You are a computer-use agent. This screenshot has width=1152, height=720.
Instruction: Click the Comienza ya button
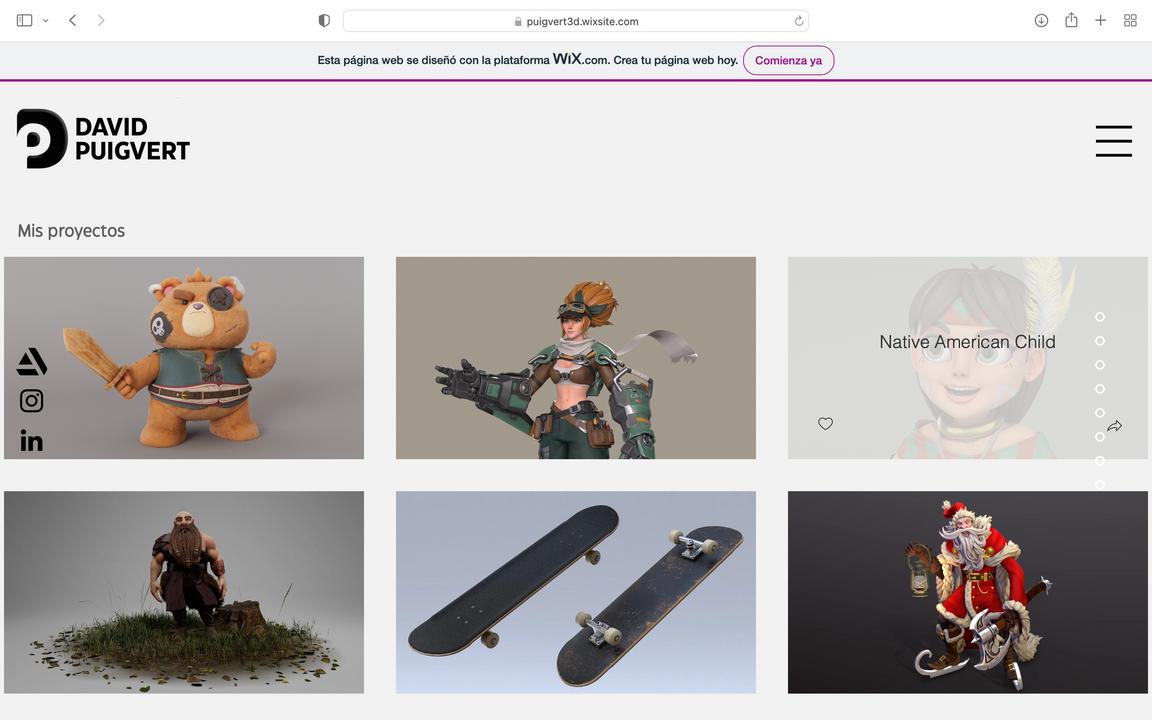pyautogui.click(x=788, y=60)
